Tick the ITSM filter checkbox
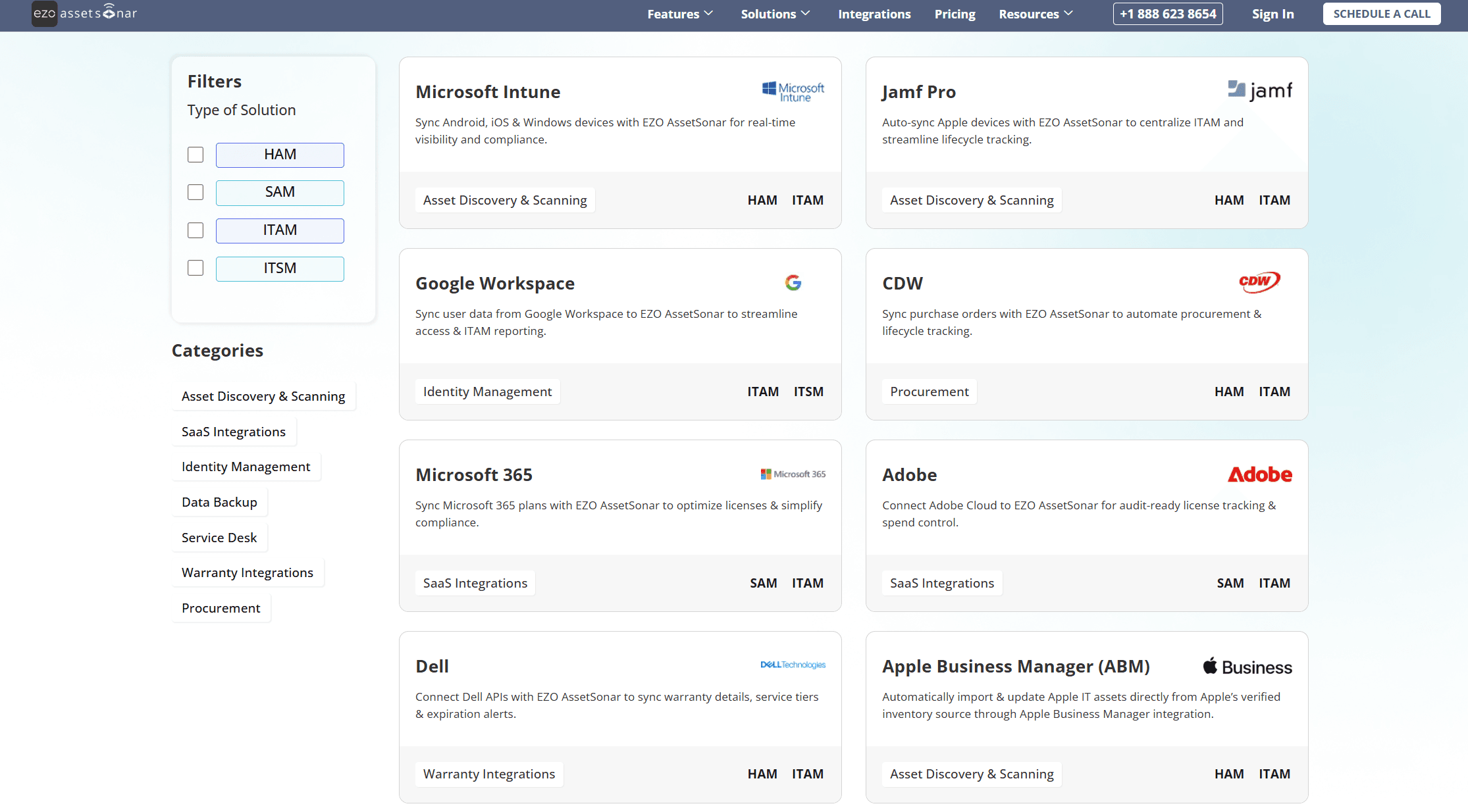This screenshot has width=1468, height=812. pos(196,268)
